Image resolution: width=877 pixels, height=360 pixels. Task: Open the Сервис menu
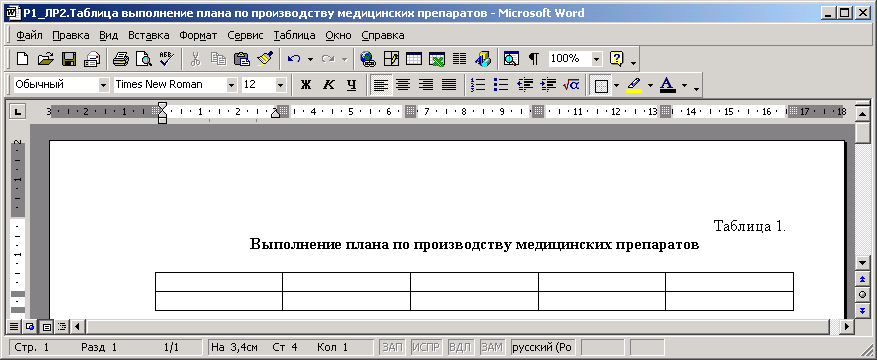(x=245, y=35)
